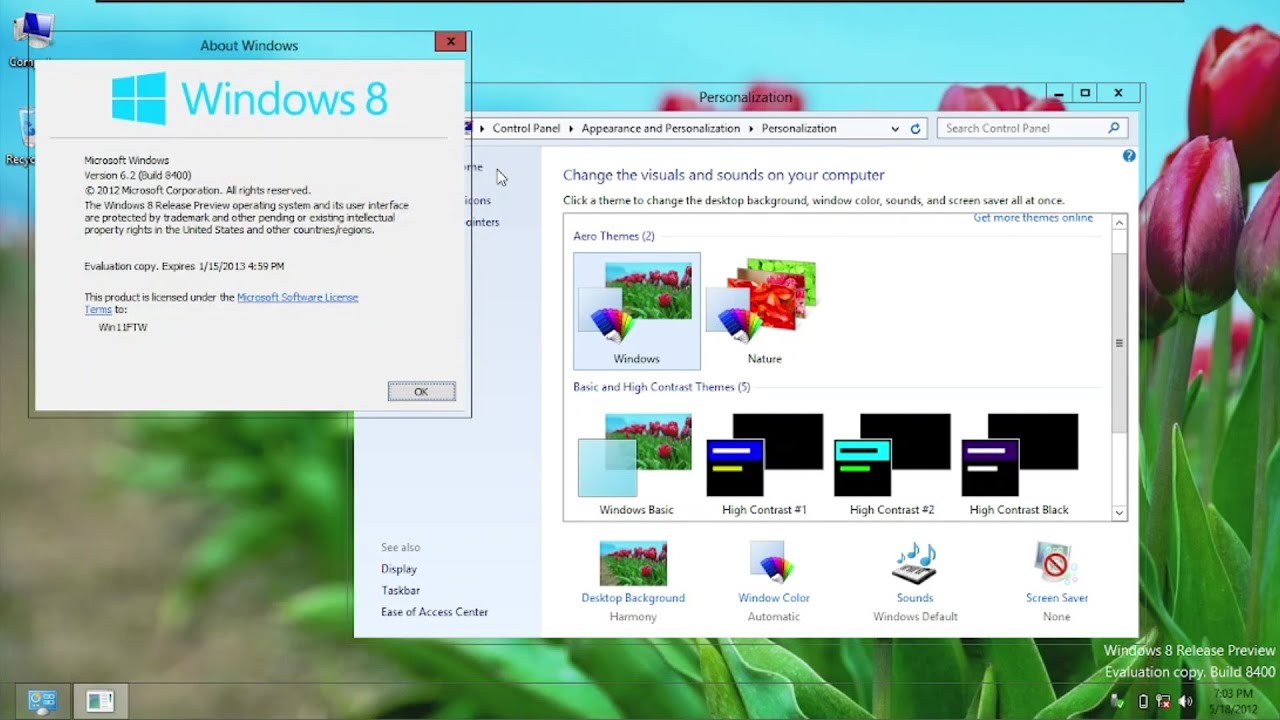
Task: Click 'Version 6.2 (Build 8400)' text
Action: [137, 175]
